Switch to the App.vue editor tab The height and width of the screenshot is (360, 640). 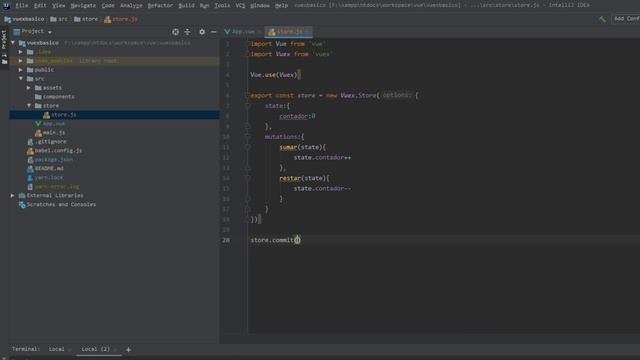click(243, 32)
